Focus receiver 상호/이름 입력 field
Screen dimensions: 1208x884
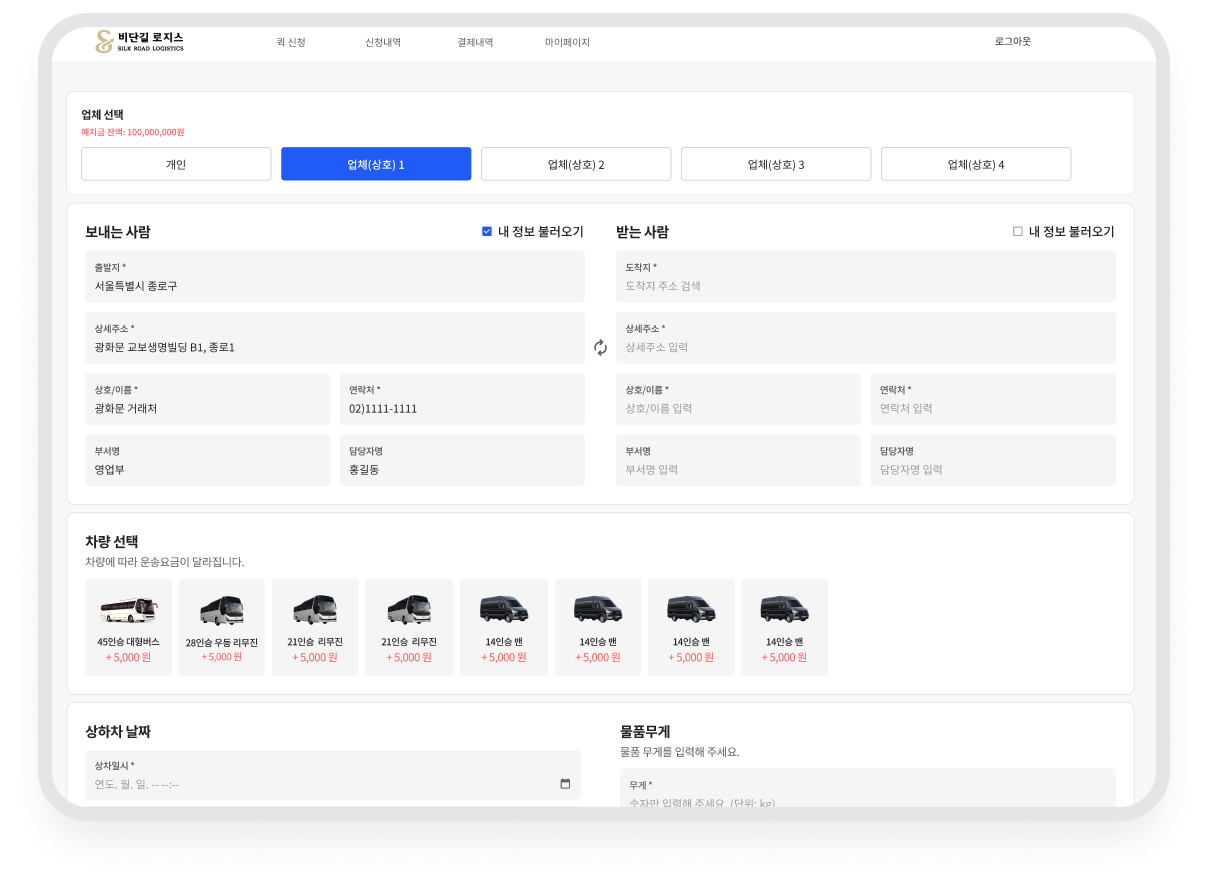click(x=738, y=399)
